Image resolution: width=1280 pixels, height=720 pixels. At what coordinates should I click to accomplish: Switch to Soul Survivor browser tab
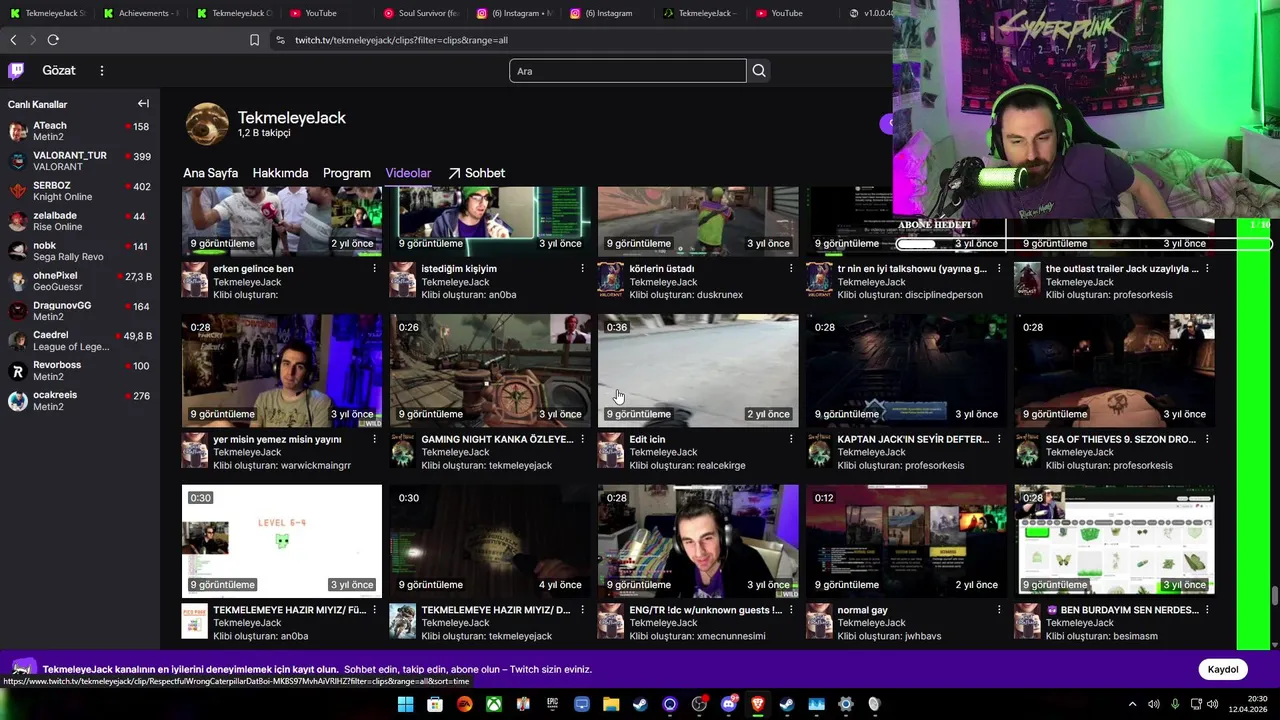tap(421, 13)
